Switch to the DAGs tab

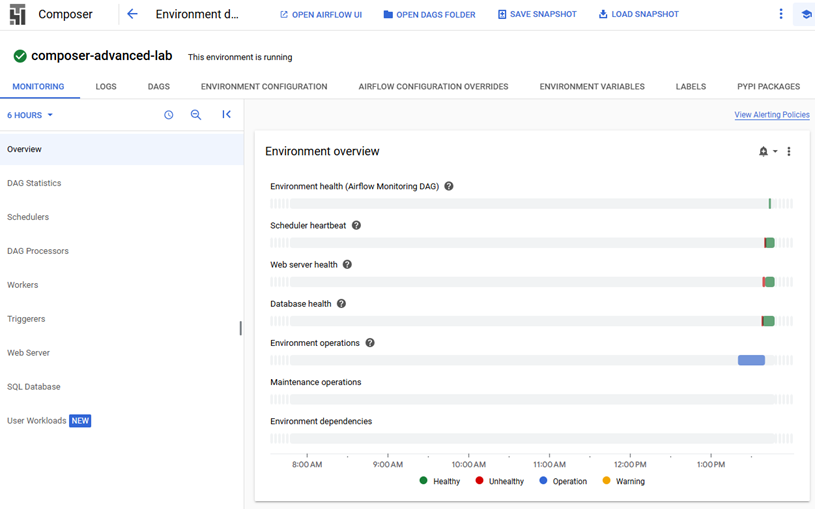click(x=159, y=86)
